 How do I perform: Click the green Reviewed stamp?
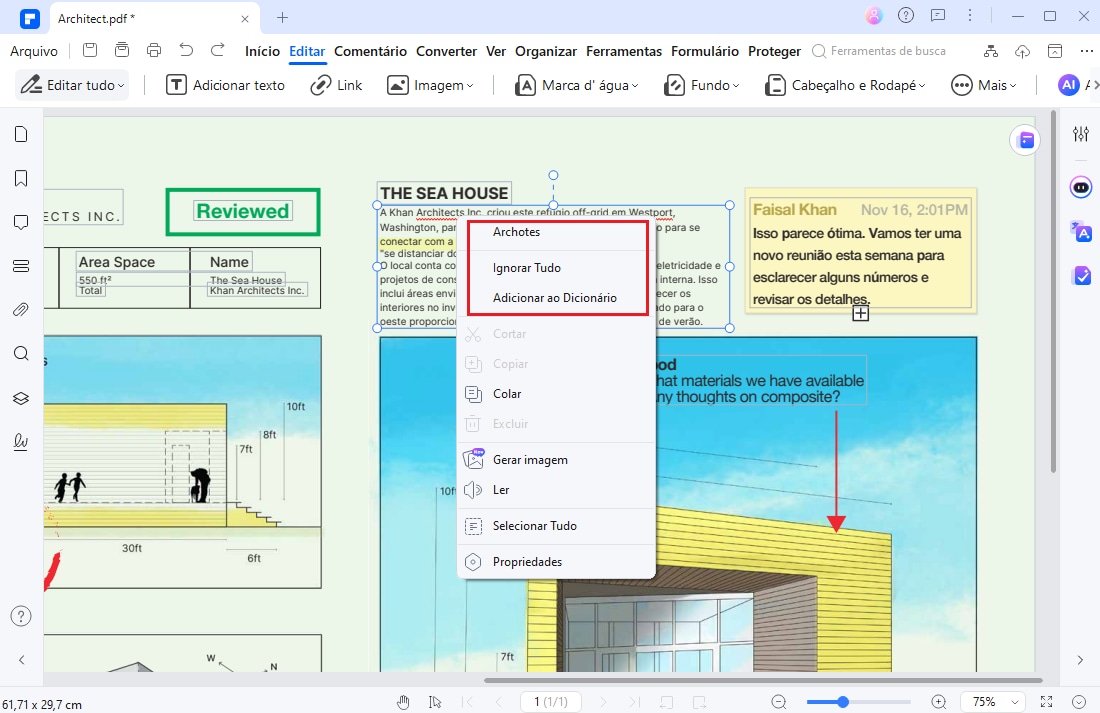243,211
